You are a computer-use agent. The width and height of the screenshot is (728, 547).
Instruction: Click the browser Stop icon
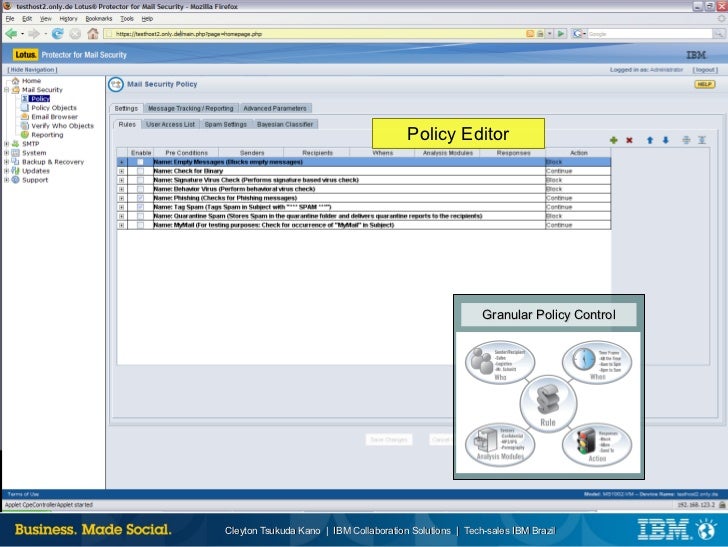coord(75,33)
